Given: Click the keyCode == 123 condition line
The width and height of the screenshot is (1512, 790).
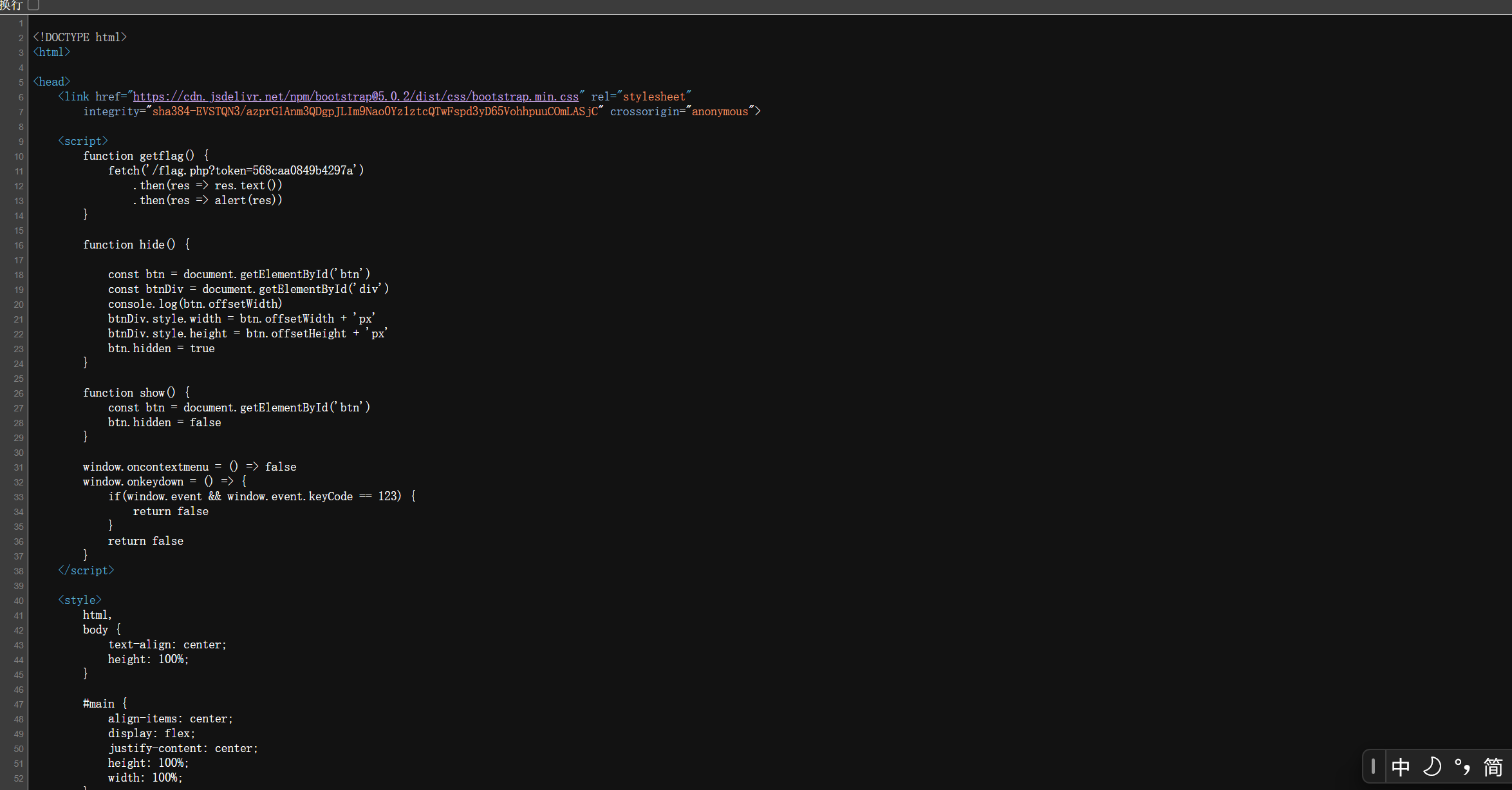Looking at the screenshot, I should click(262, 496).
